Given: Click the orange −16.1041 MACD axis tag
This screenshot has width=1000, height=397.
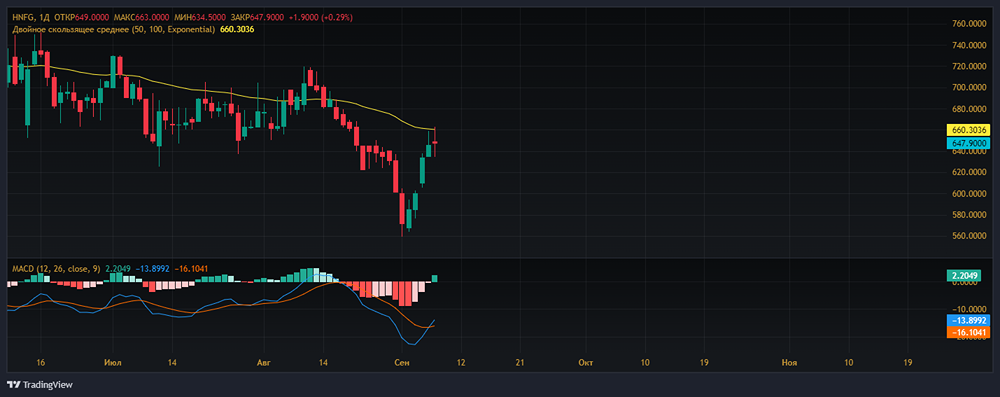Looking at the screenshot, I should (969, 332).
